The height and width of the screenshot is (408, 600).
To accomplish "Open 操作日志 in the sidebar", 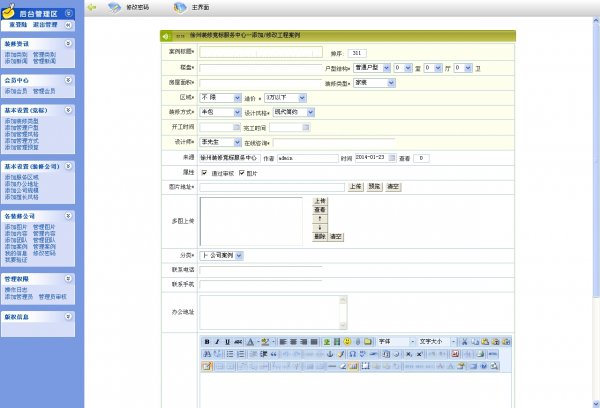I will click(x=16, y=290).
